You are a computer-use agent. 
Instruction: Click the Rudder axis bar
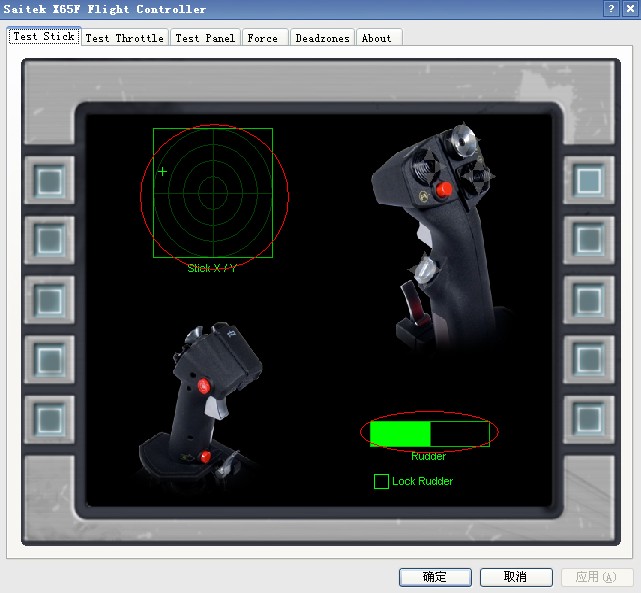(x=430, y=433)
